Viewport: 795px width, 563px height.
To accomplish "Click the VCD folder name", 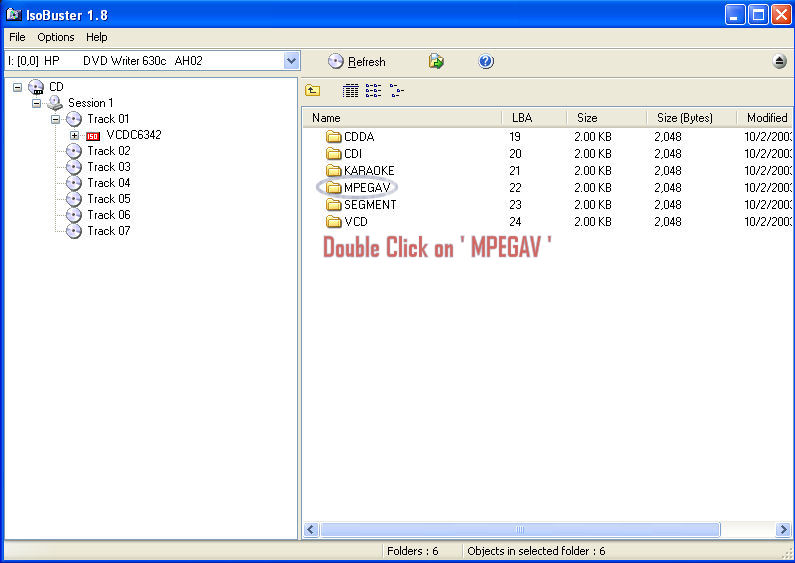I will (356, 222).
